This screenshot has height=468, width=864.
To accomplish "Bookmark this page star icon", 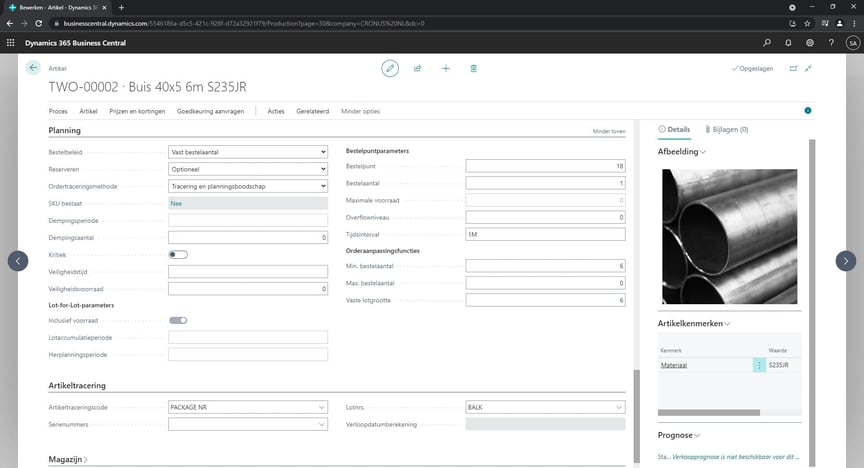I will pos(807,23).
